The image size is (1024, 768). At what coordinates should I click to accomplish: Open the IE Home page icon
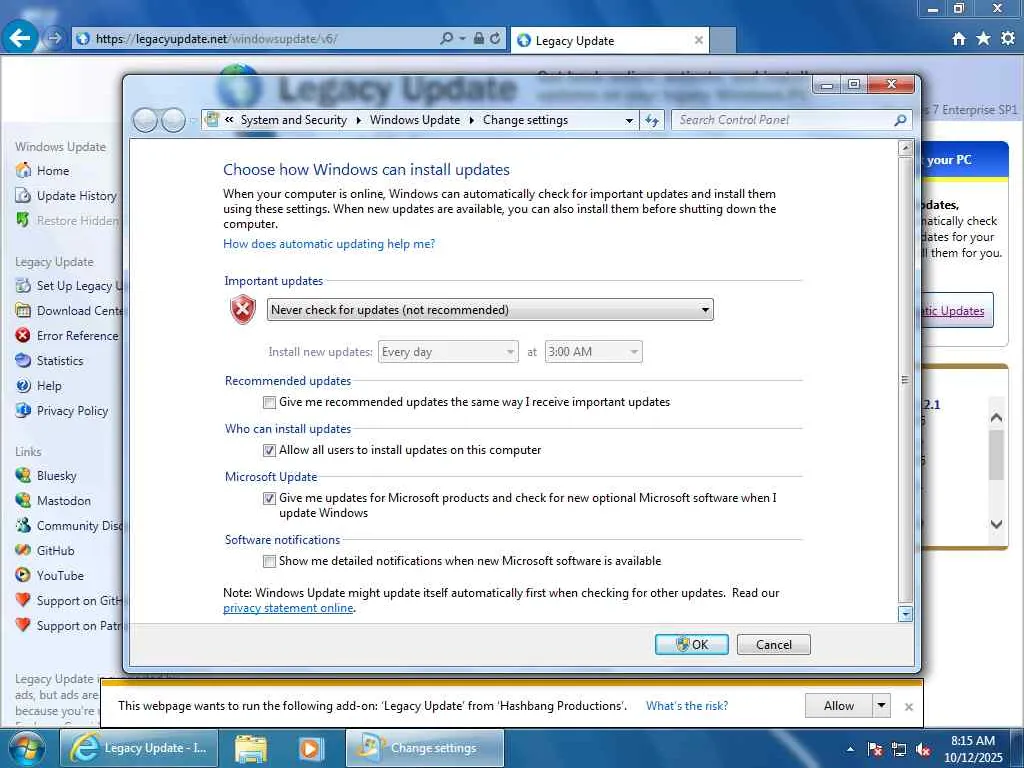pyautogui.click(x=958, y=39)
